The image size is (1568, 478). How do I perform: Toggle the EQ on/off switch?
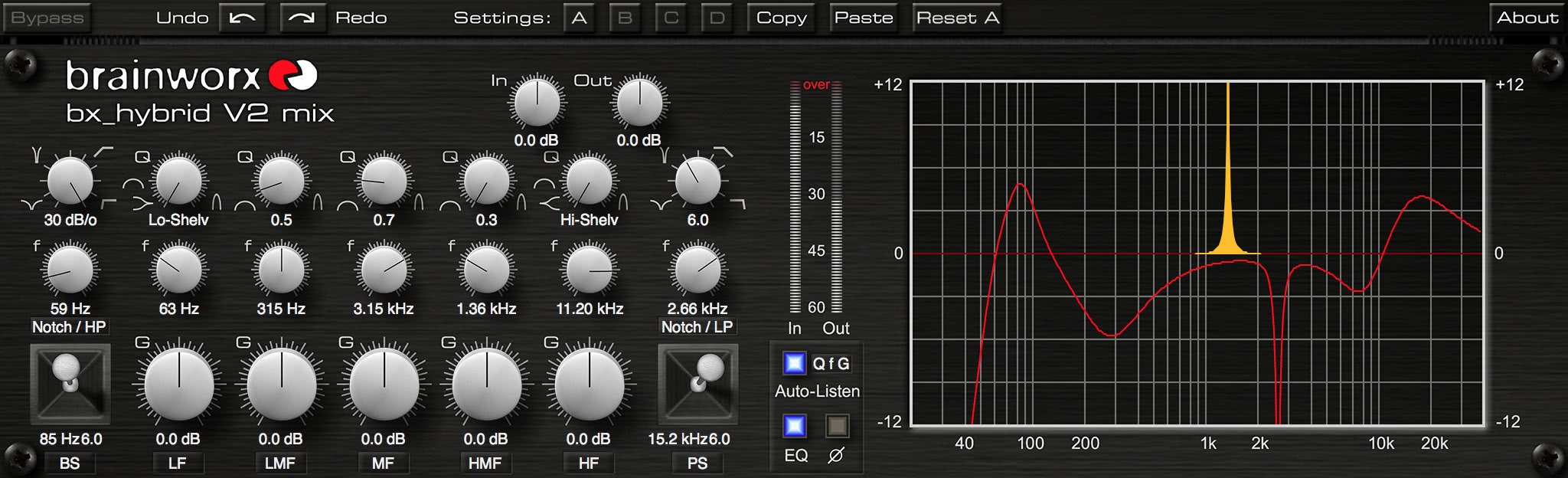(x=795, y=425)
